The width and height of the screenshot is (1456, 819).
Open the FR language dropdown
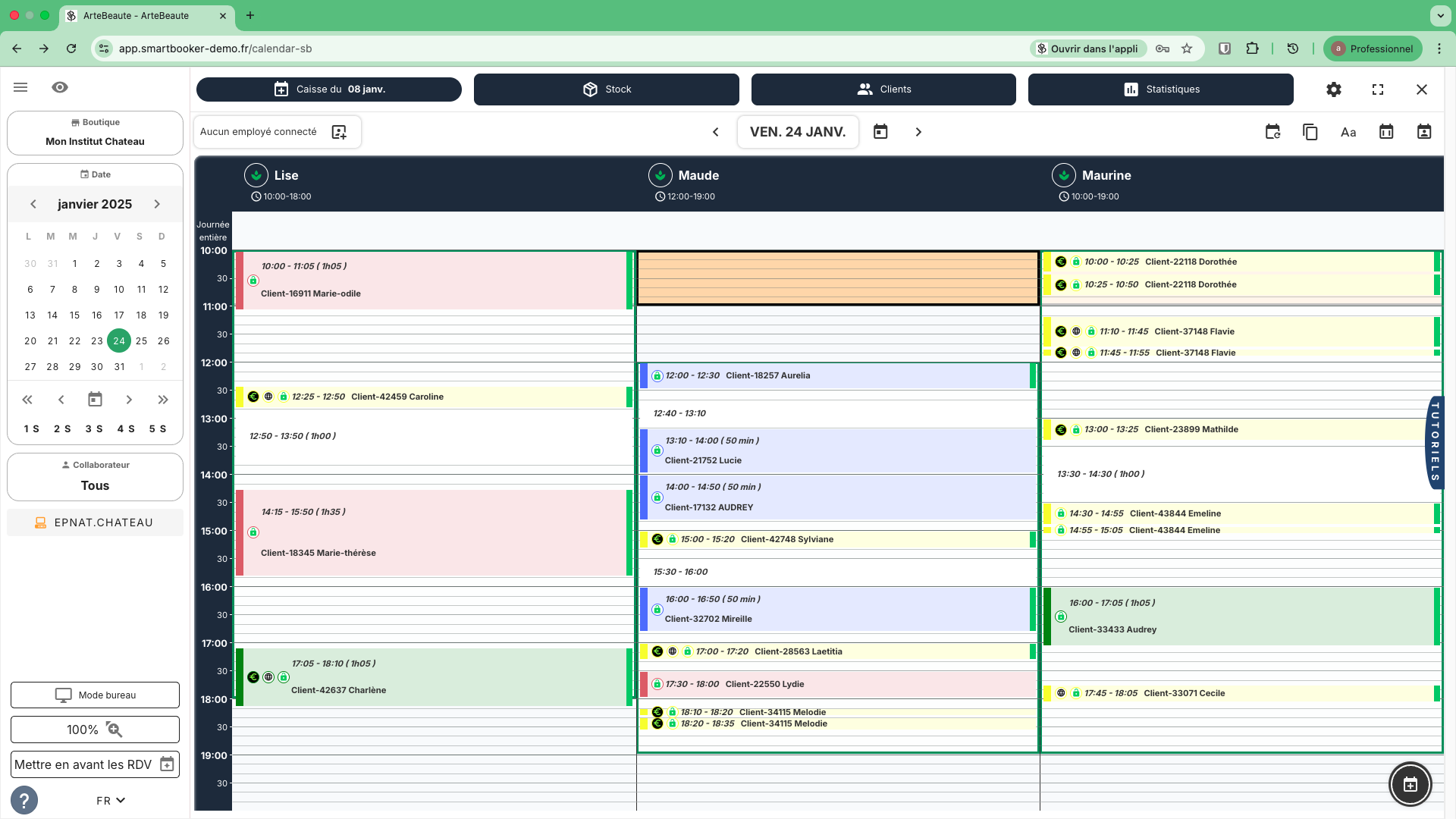point(108,800)
